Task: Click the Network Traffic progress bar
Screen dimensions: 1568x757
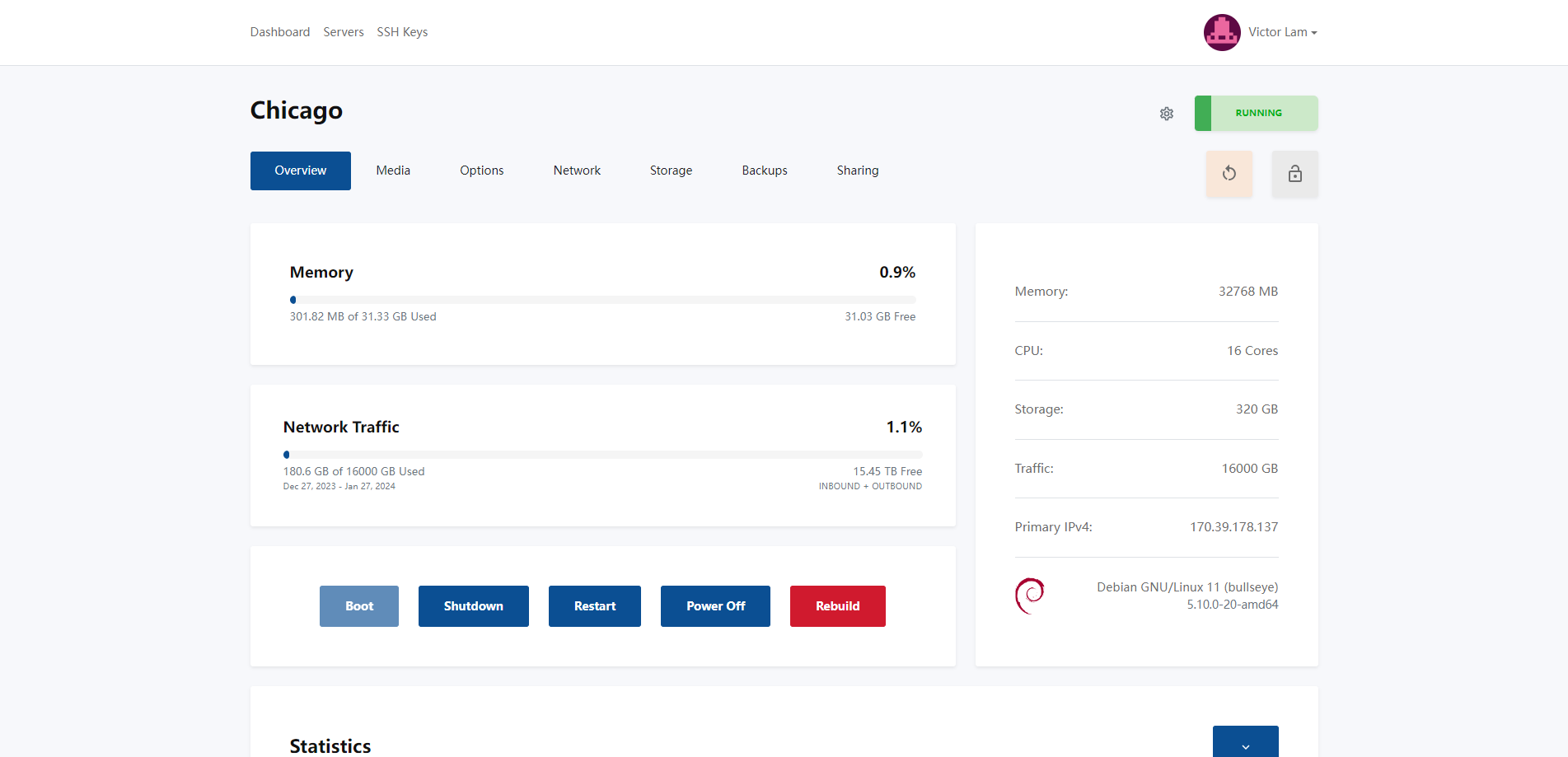Action: pos(603,455)
